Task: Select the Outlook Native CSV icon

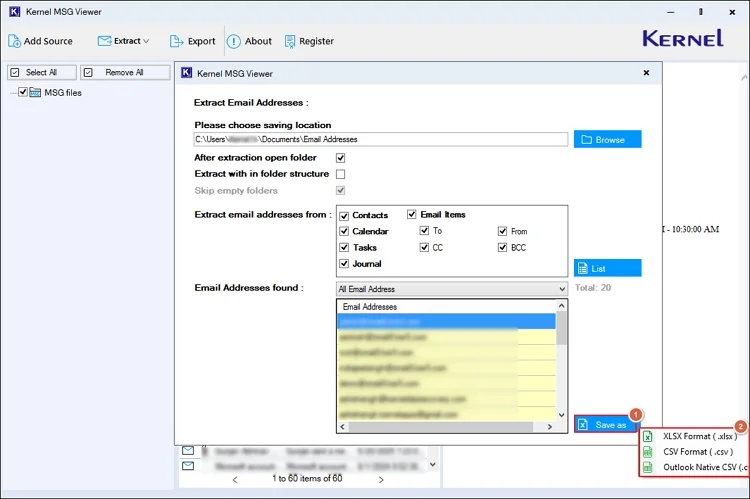Action: click(x=648, y=466)
